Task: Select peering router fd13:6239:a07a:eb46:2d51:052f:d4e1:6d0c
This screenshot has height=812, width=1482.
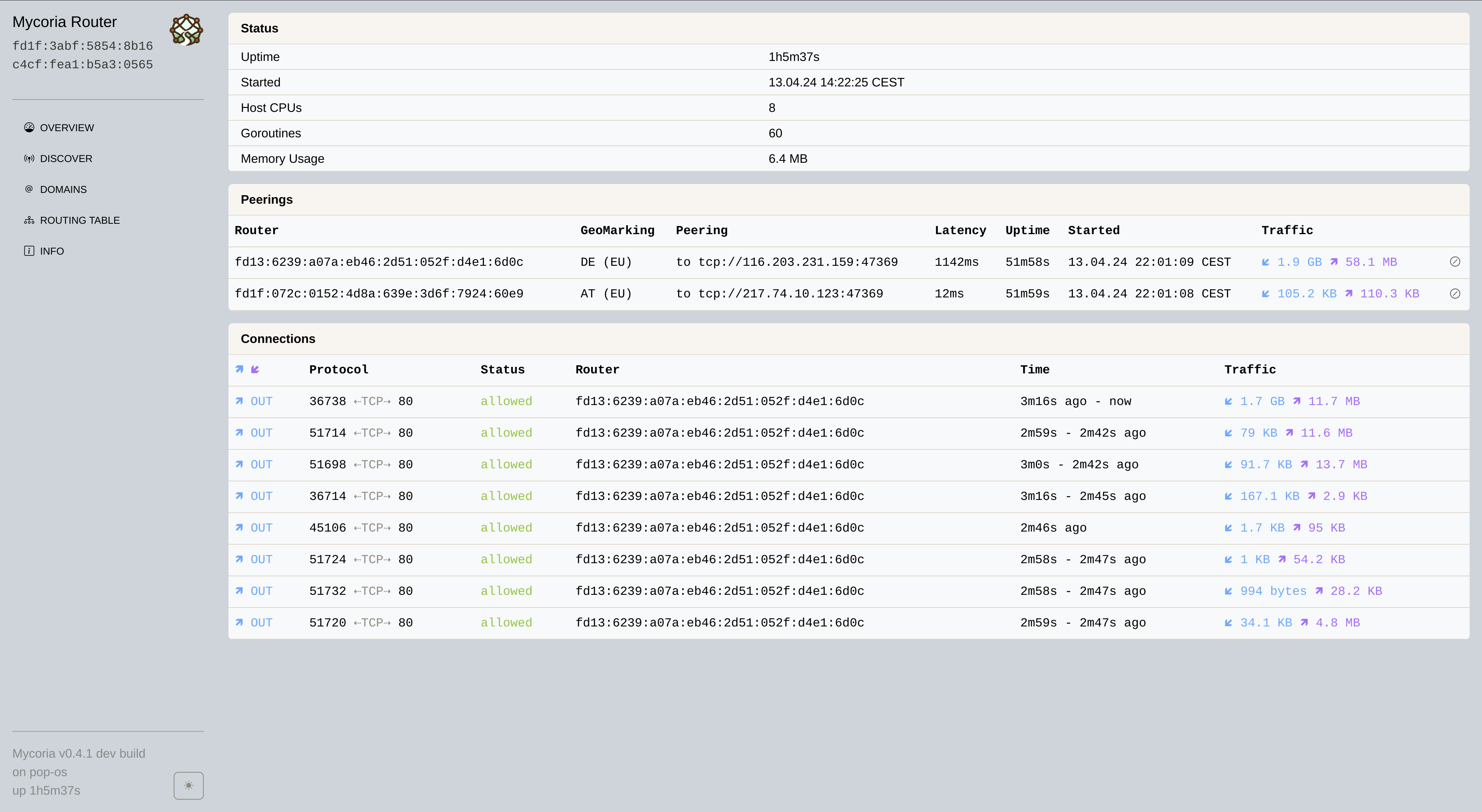Action: 379,262
